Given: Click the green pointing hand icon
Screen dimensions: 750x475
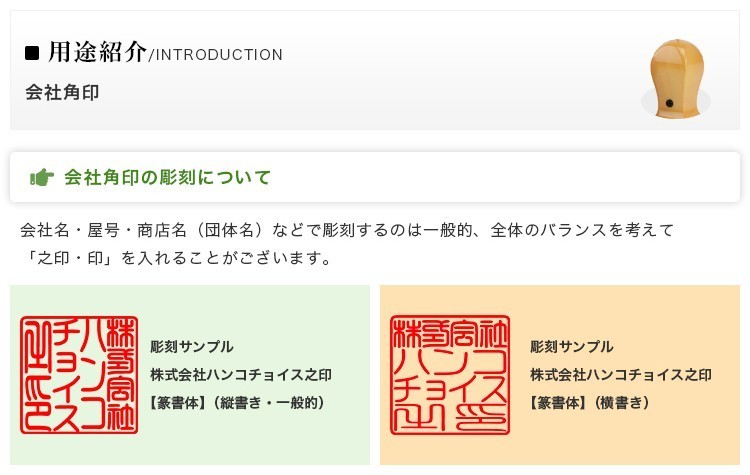Looking at the screenshot, I should (42, 178).
